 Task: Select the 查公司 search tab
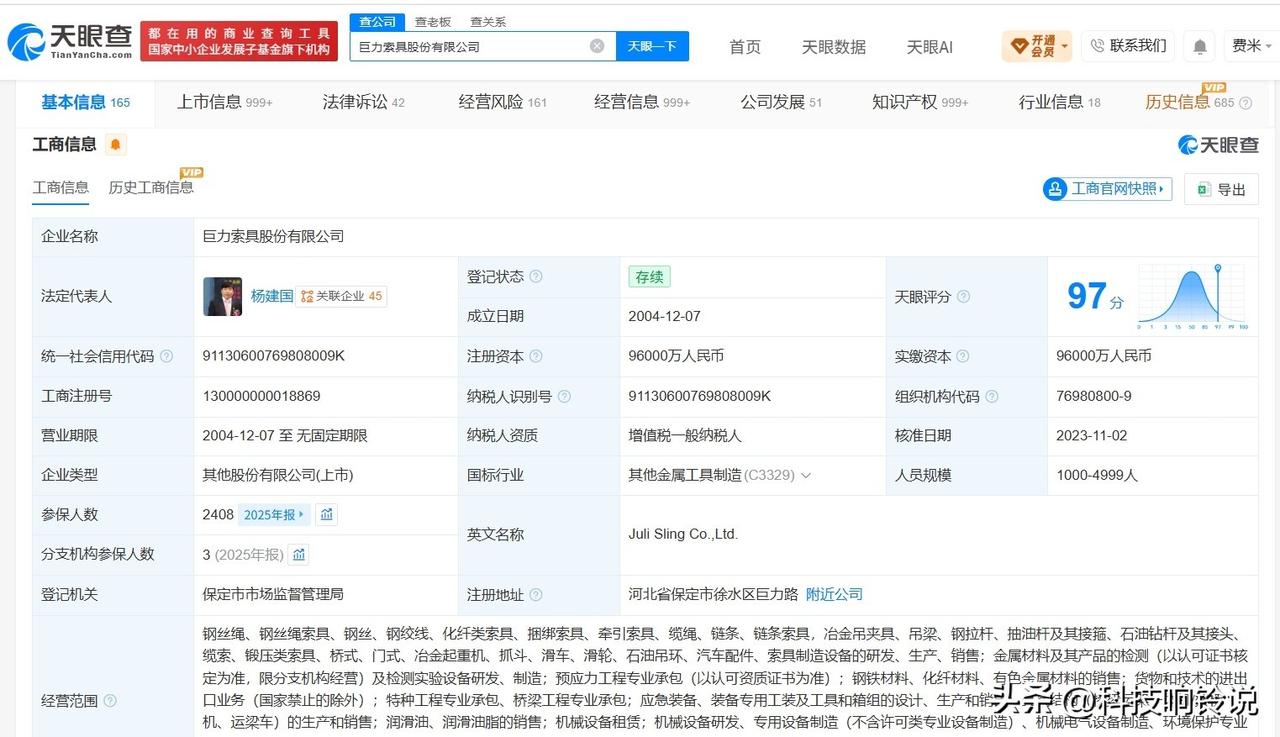(x=378, y=21)
